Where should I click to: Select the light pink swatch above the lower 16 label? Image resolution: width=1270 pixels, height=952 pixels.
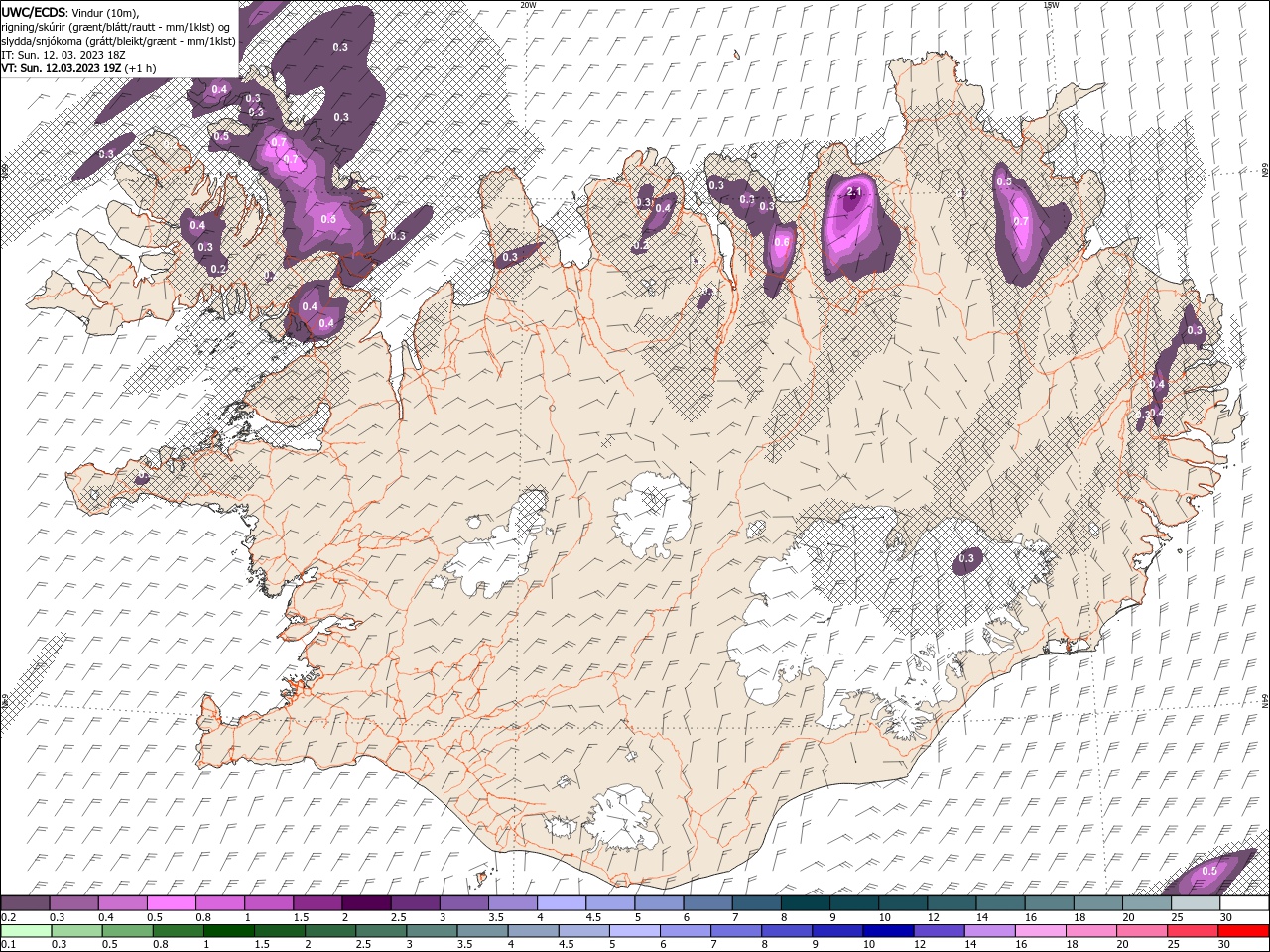point(1039,930)
